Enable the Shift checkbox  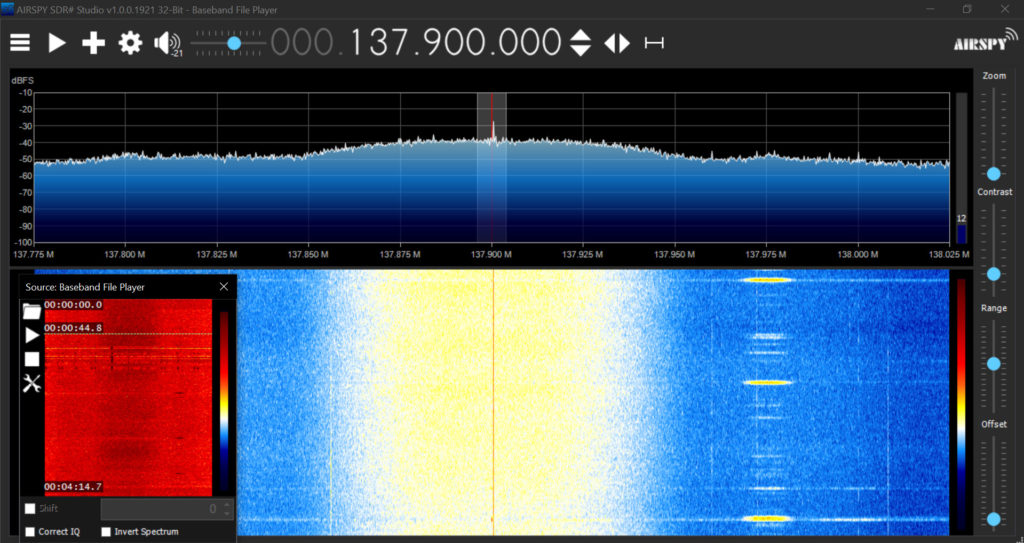[30, 509]
